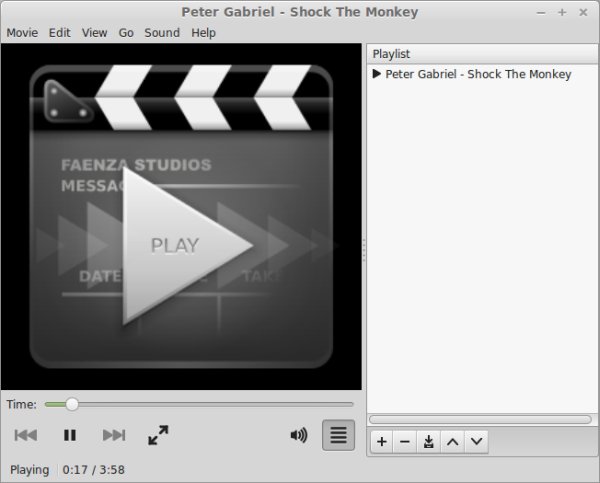Click the Playing status text
Image resolution: width=600 pixels, height=483 pixels.
[x=29, y=470]
